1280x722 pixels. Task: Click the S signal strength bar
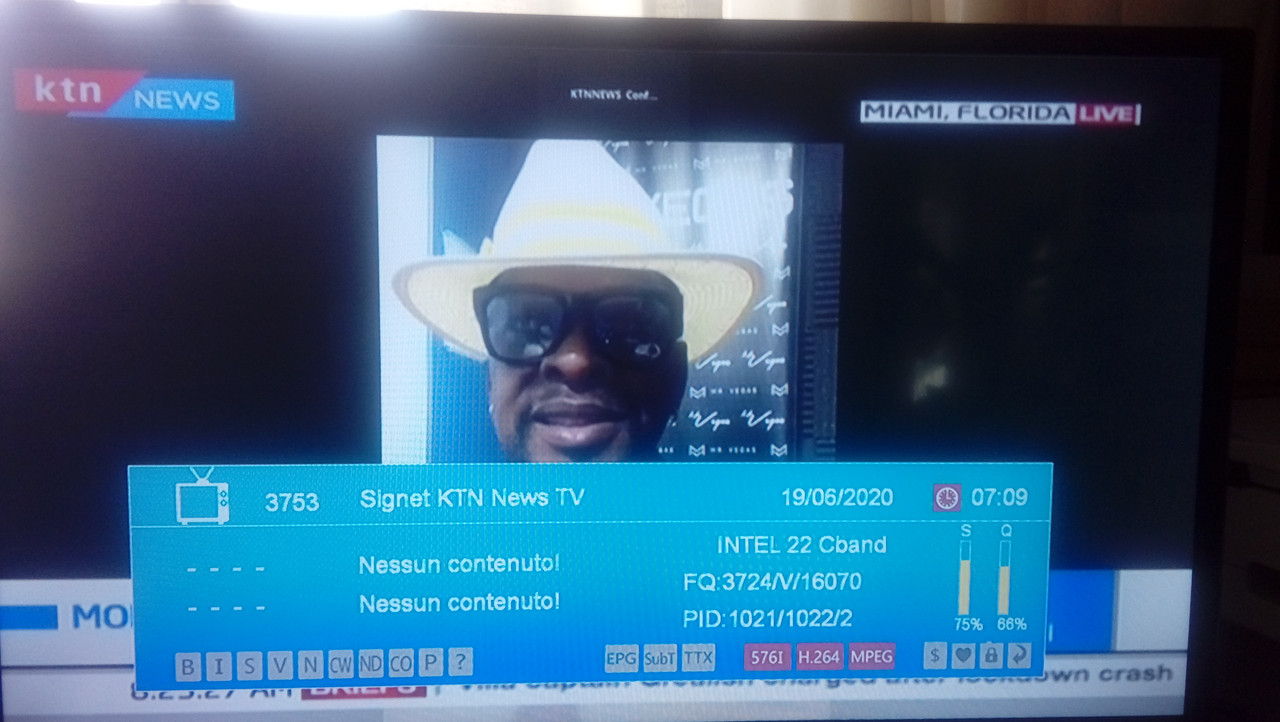coord(965,578)
